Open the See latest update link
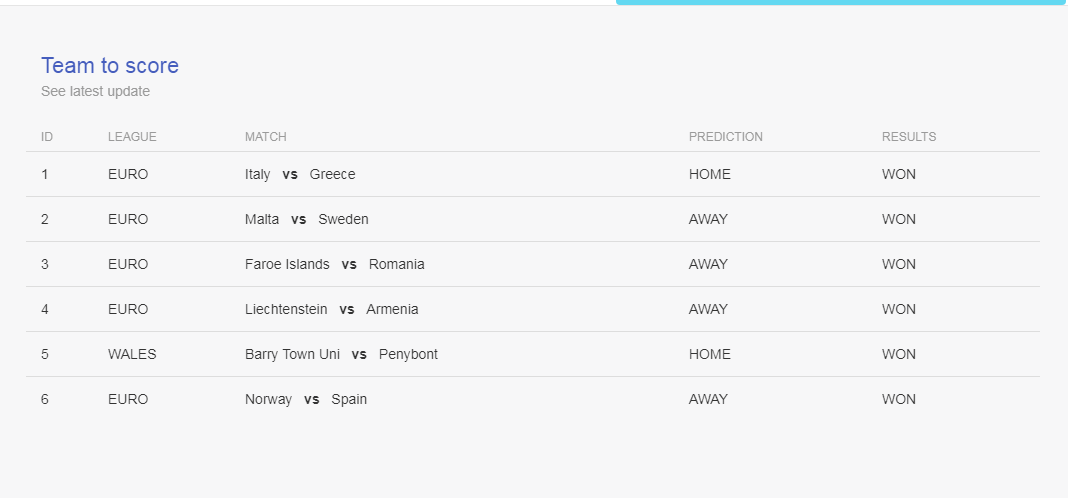The height and width of the screenshot is (498, 1068). coord(95,91)
